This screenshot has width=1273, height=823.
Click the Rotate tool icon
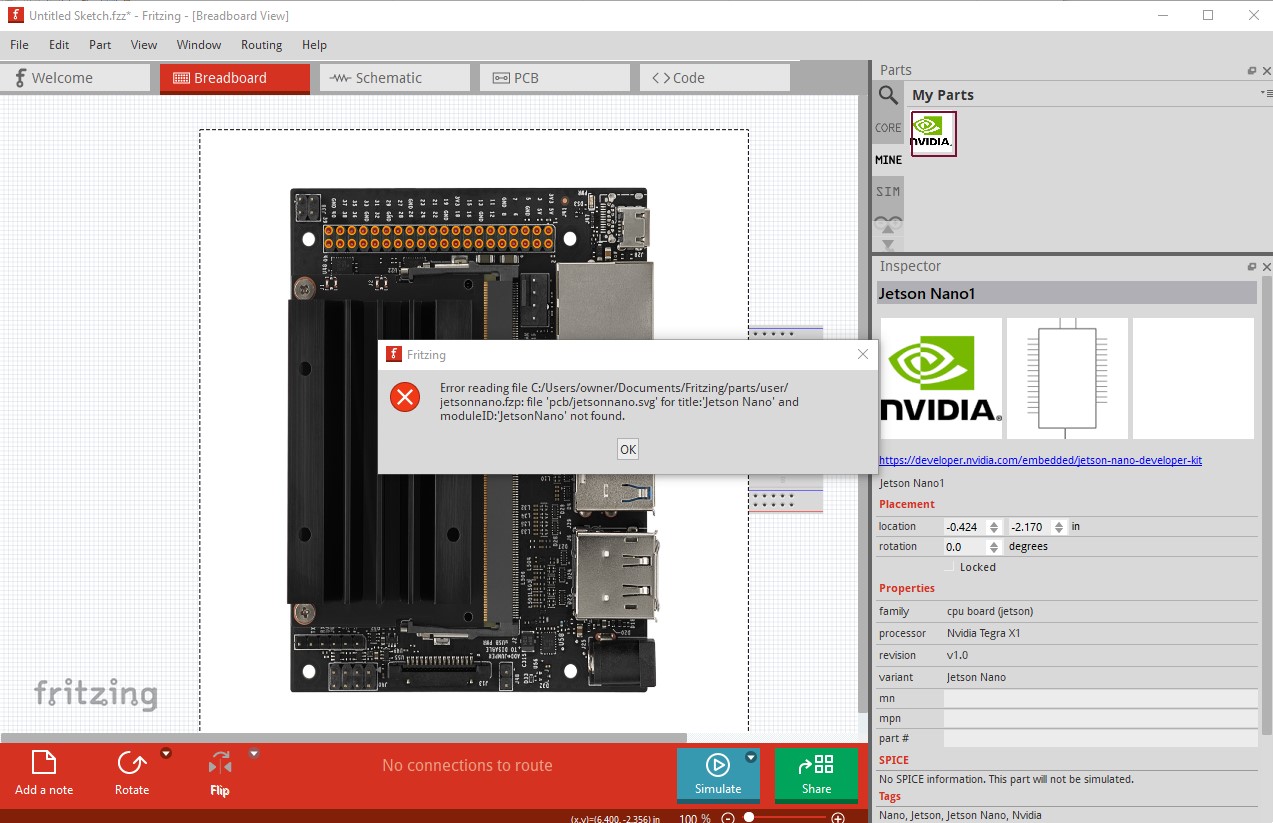tap(131, 764)
